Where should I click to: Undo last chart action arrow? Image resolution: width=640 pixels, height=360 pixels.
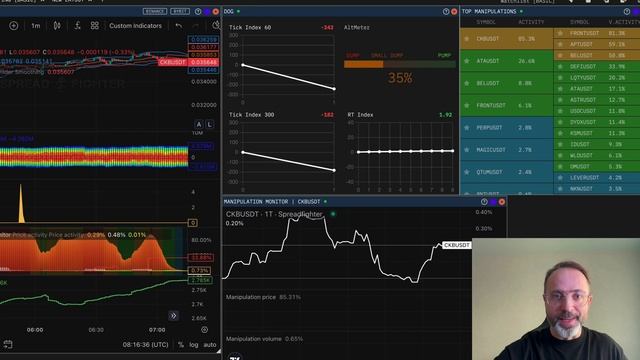[x=178, y=26]
